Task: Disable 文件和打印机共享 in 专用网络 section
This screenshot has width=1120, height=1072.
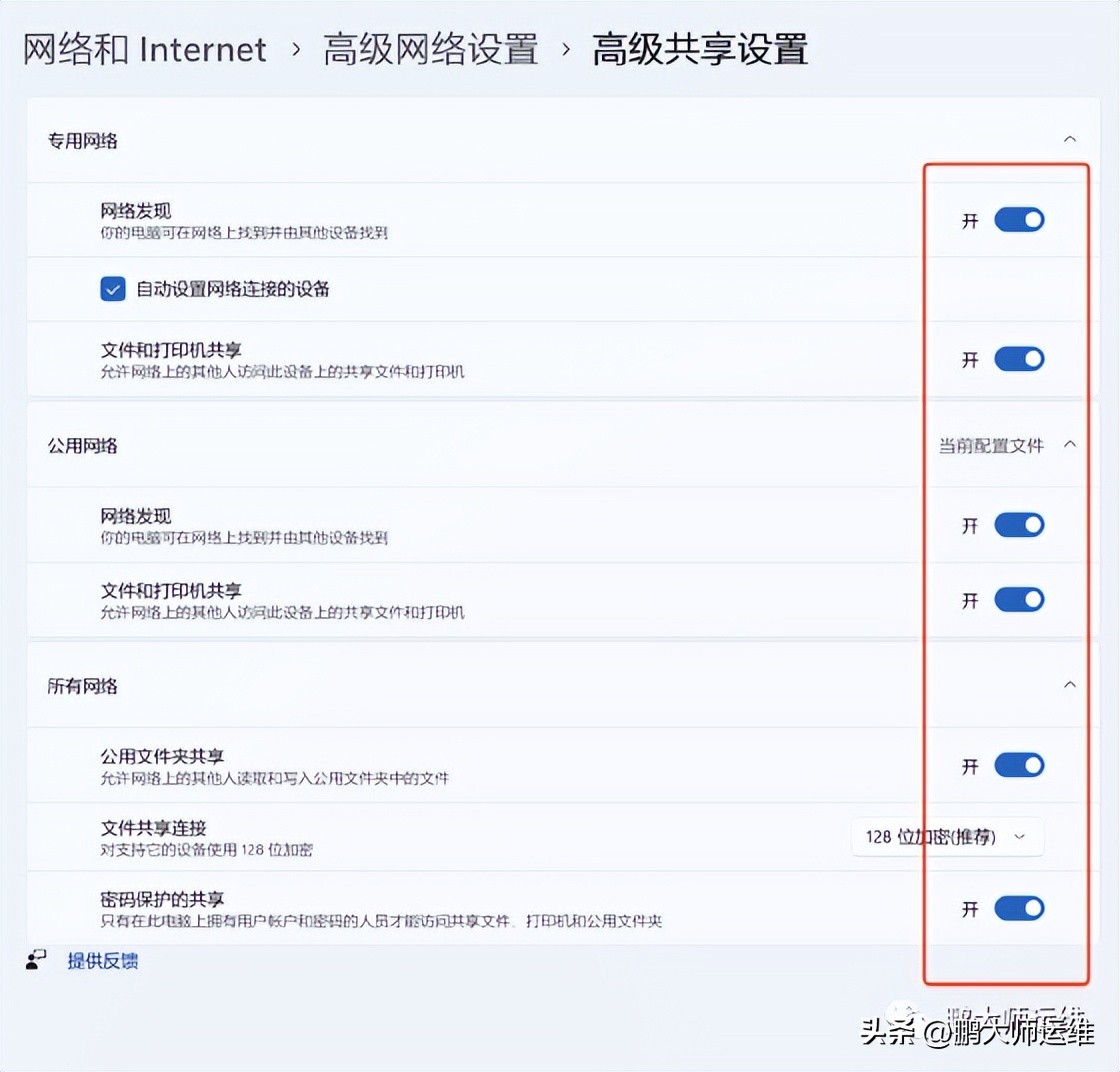Action: pyautogui.click(x=1019, y=358)
